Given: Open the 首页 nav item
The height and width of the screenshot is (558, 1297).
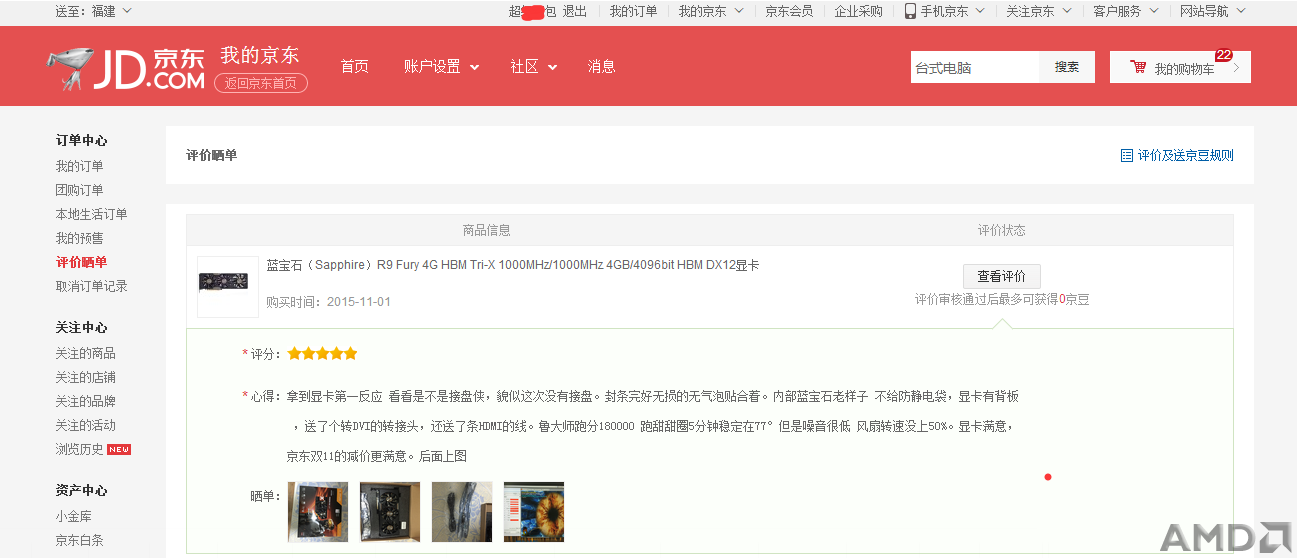Looking at the screenshot, I should [x=355, y=66].
